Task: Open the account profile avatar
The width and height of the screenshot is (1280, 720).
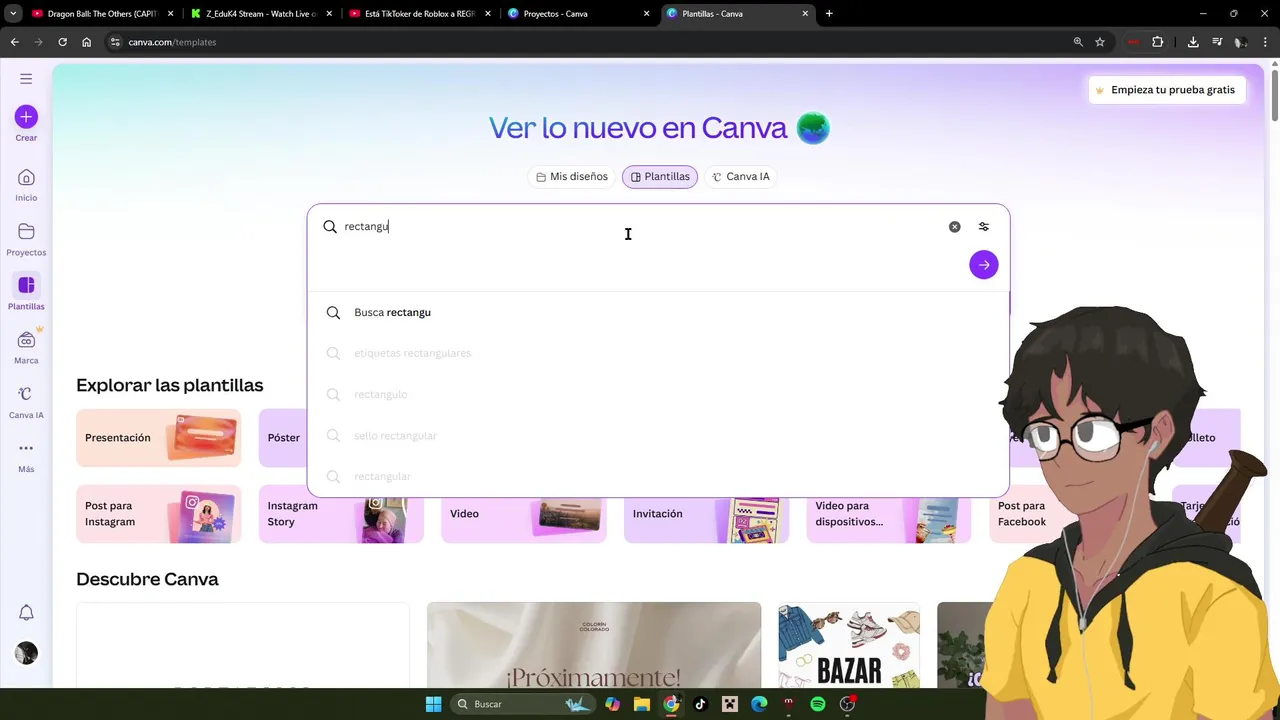Action: point(26,653)
